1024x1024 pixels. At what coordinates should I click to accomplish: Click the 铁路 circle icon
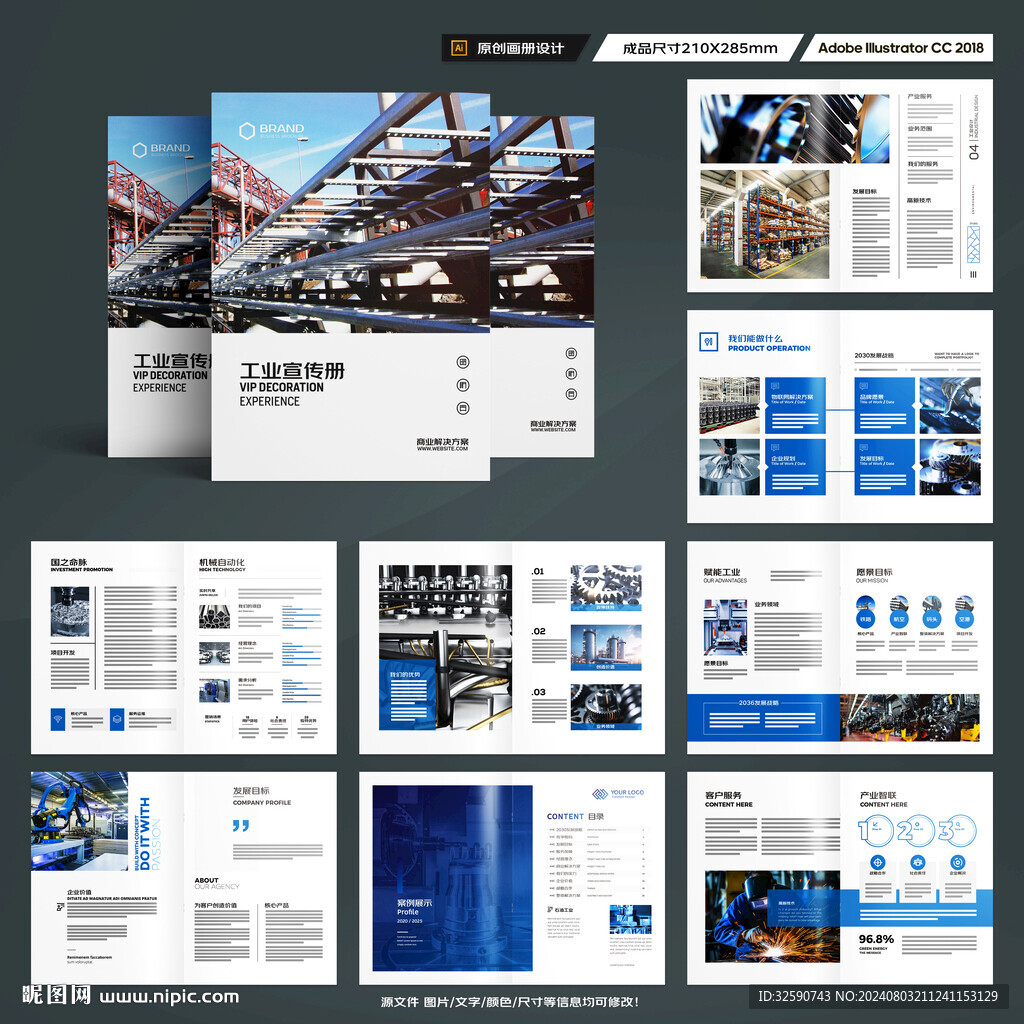pyautogui.click(x=866, y=618)
